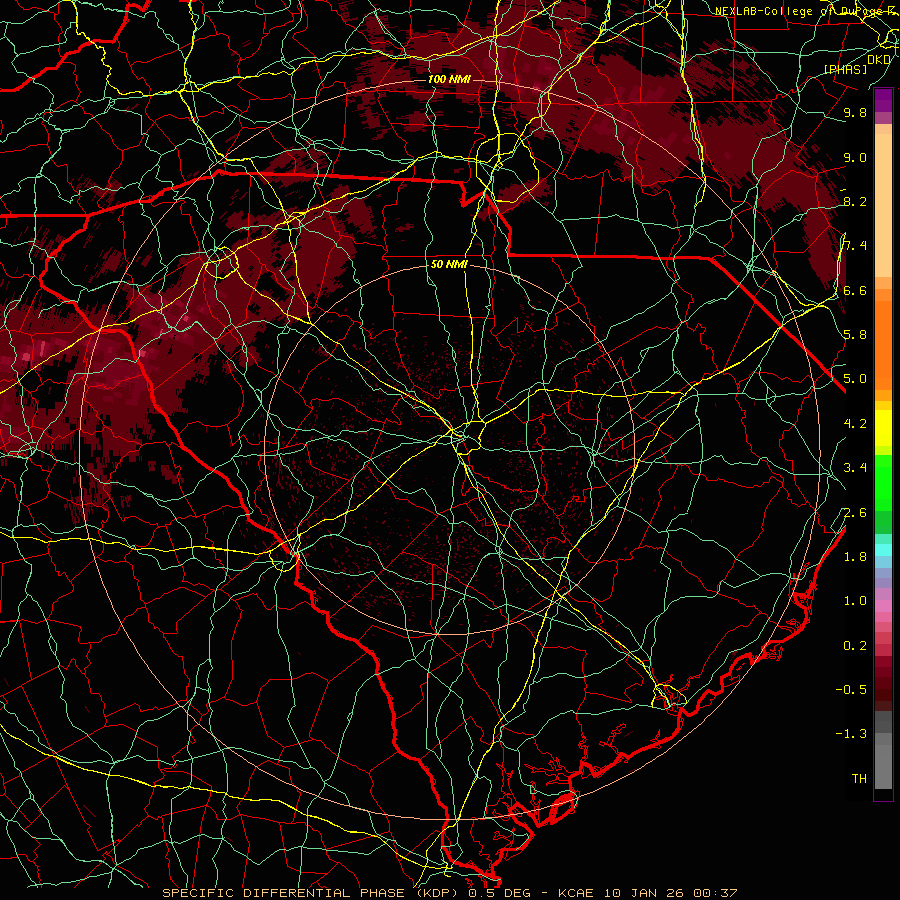Click the "50 NMI" range ring label
The width and height of the screenshot is (900, 900).
[449, 265]
